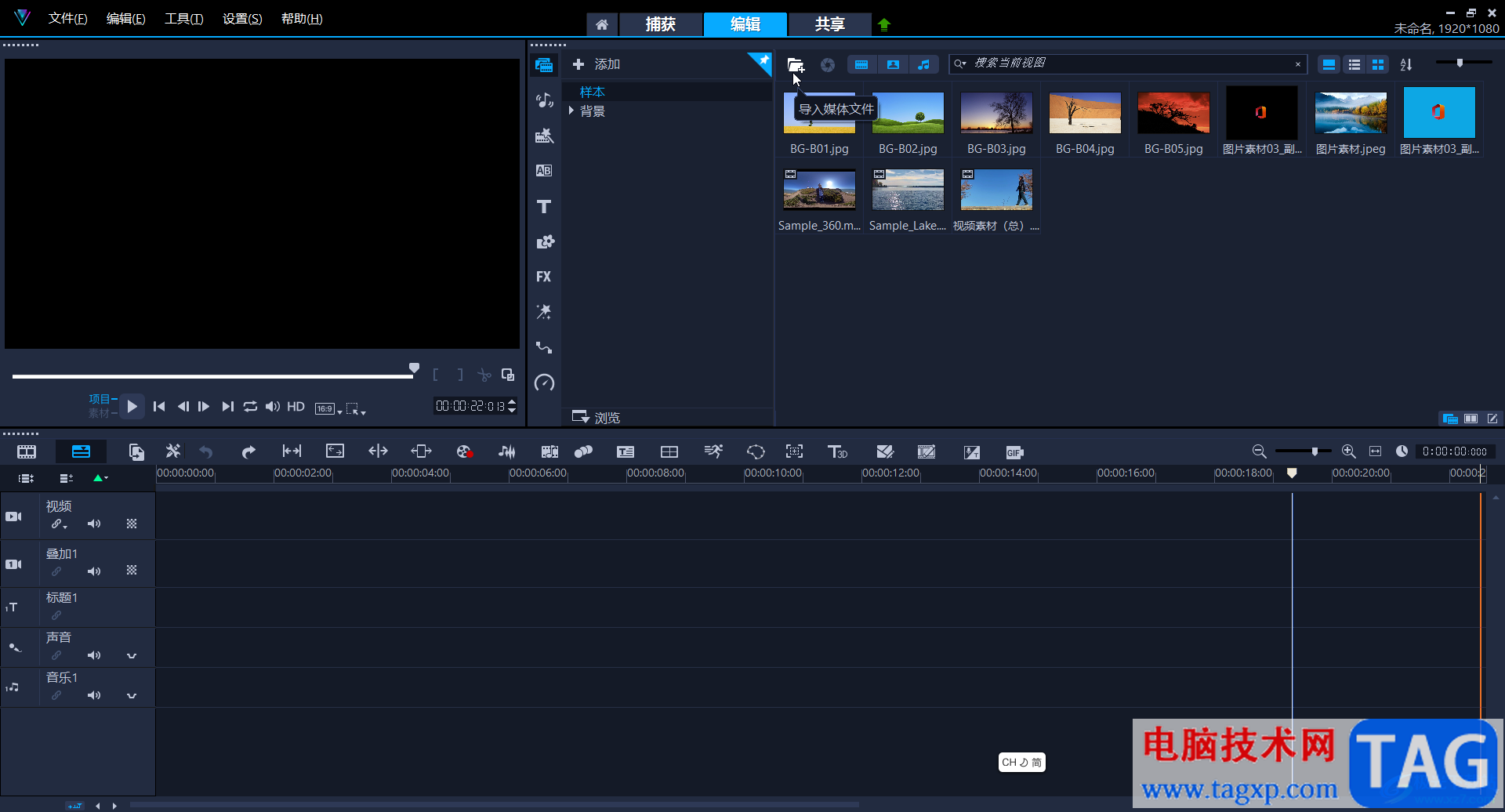Open the template library icon
This screenshot has width=1505, height=812.
(x=544, y=136)
